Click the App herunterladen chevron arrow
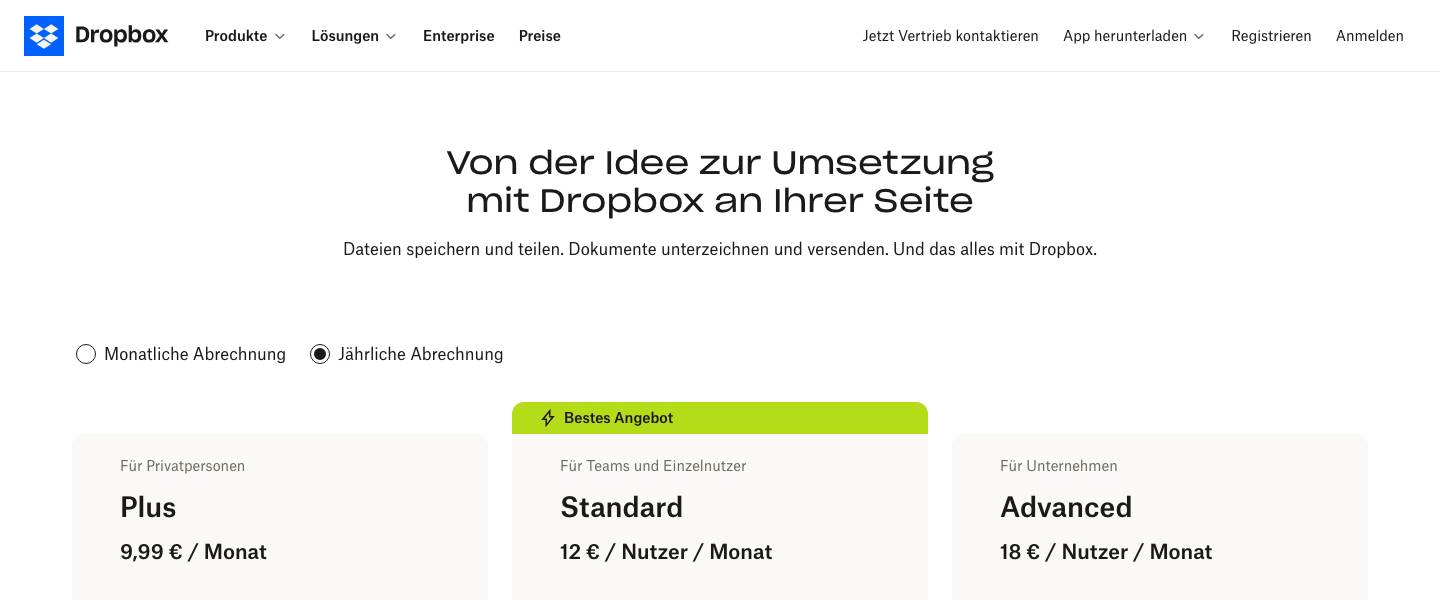 (1199, 37)
